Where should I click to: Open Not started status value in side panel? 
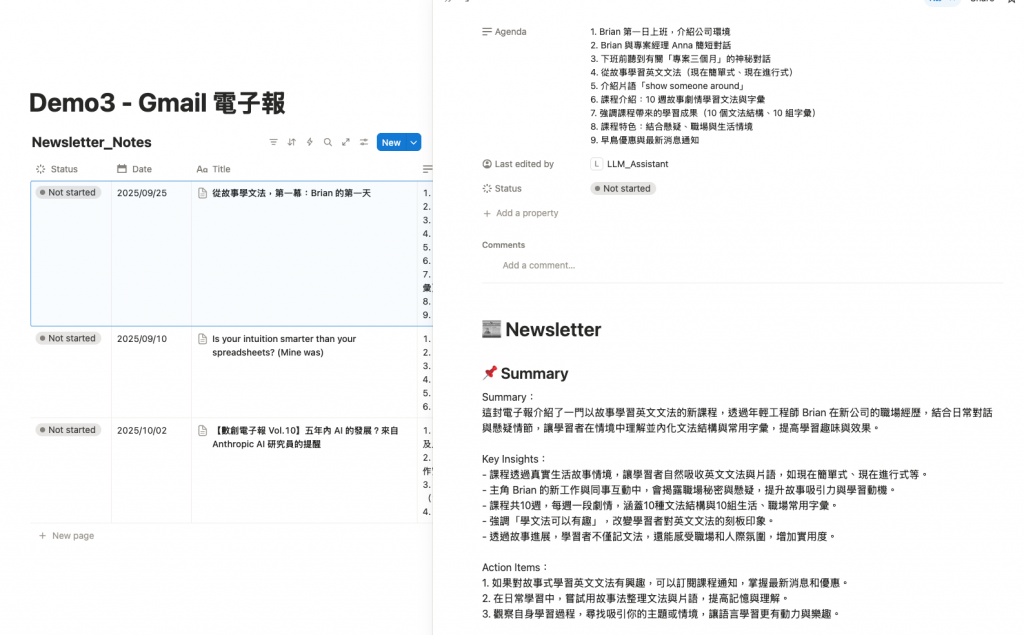point(623,188)
